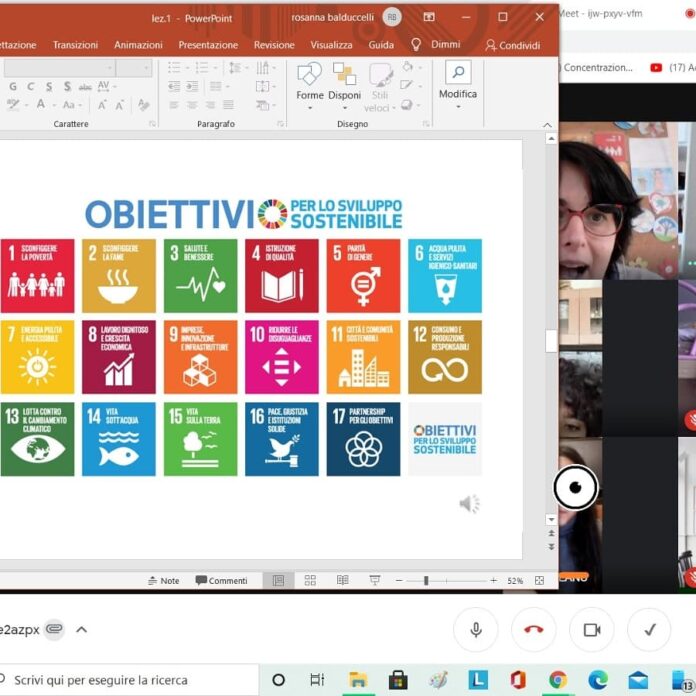Open font color A dropdown
Viewport: 696px width, 696px height.
pos(45,105)
